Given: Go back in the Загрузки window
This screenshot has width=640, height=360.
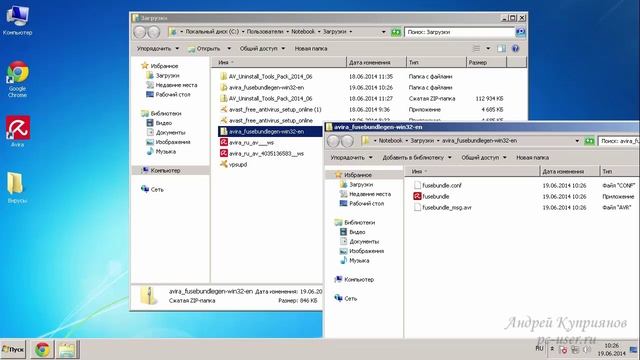Looking at the screenshot, I should (x=140, y=32).
